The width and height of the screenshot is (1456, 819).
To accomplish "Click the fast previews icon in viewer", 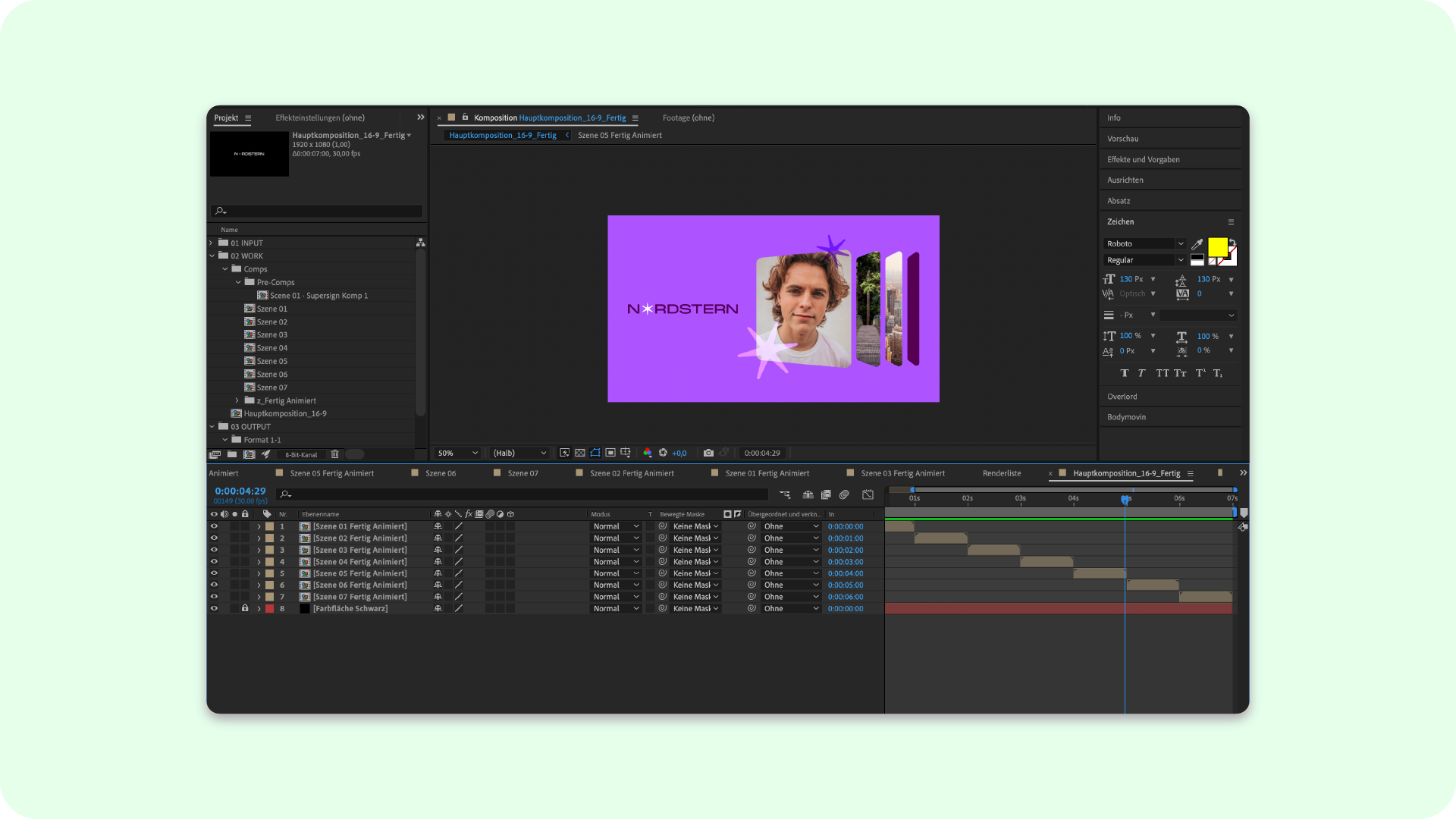I will pos(564,453).
